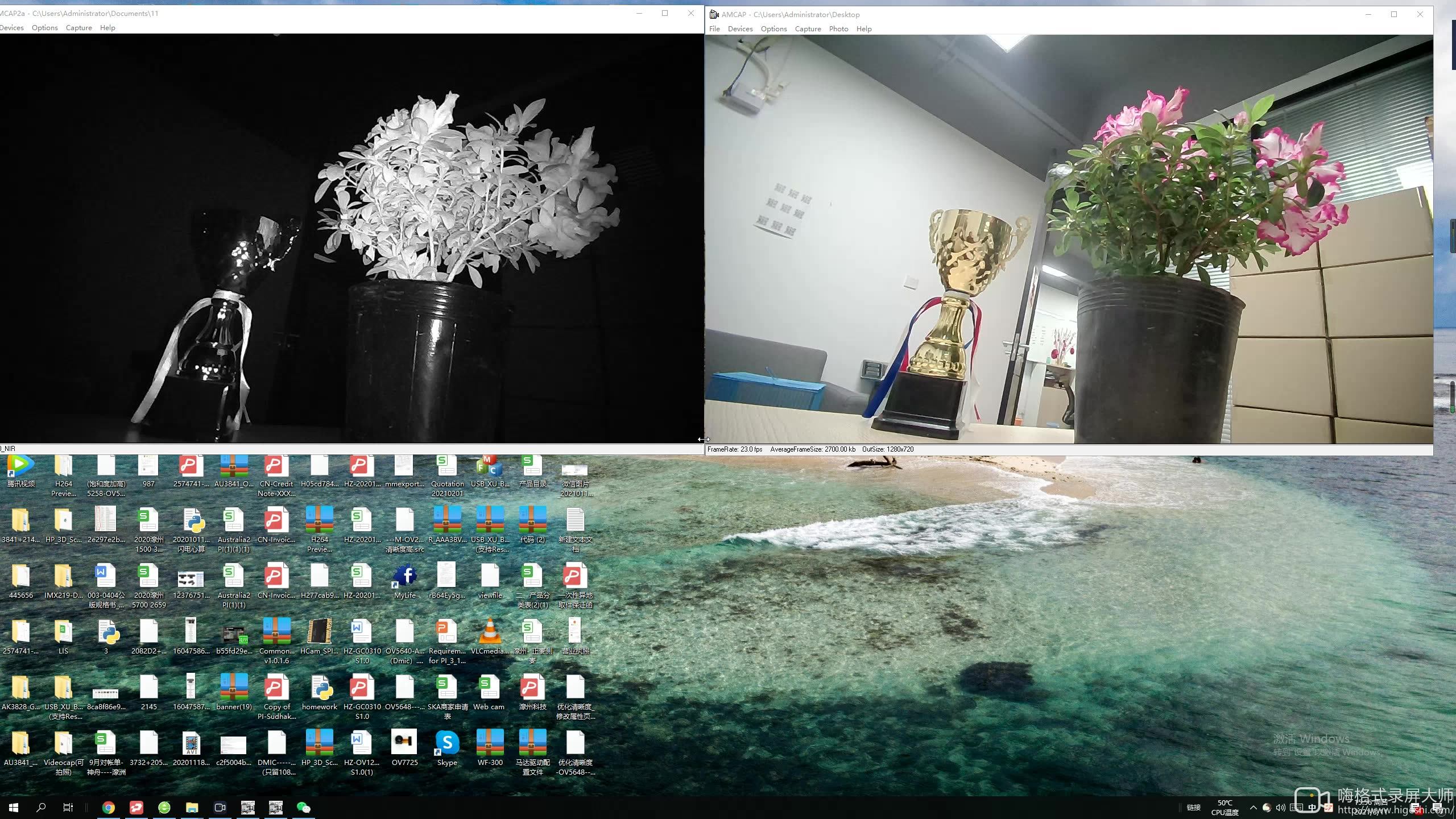
Task: Open WeChat from the taskbar
Action: (304, 808)
